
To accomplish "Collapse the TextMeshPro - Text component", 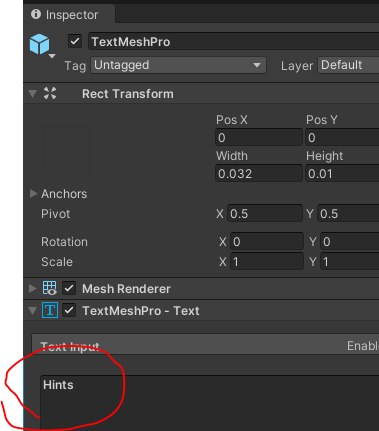I will click(33, 311).
